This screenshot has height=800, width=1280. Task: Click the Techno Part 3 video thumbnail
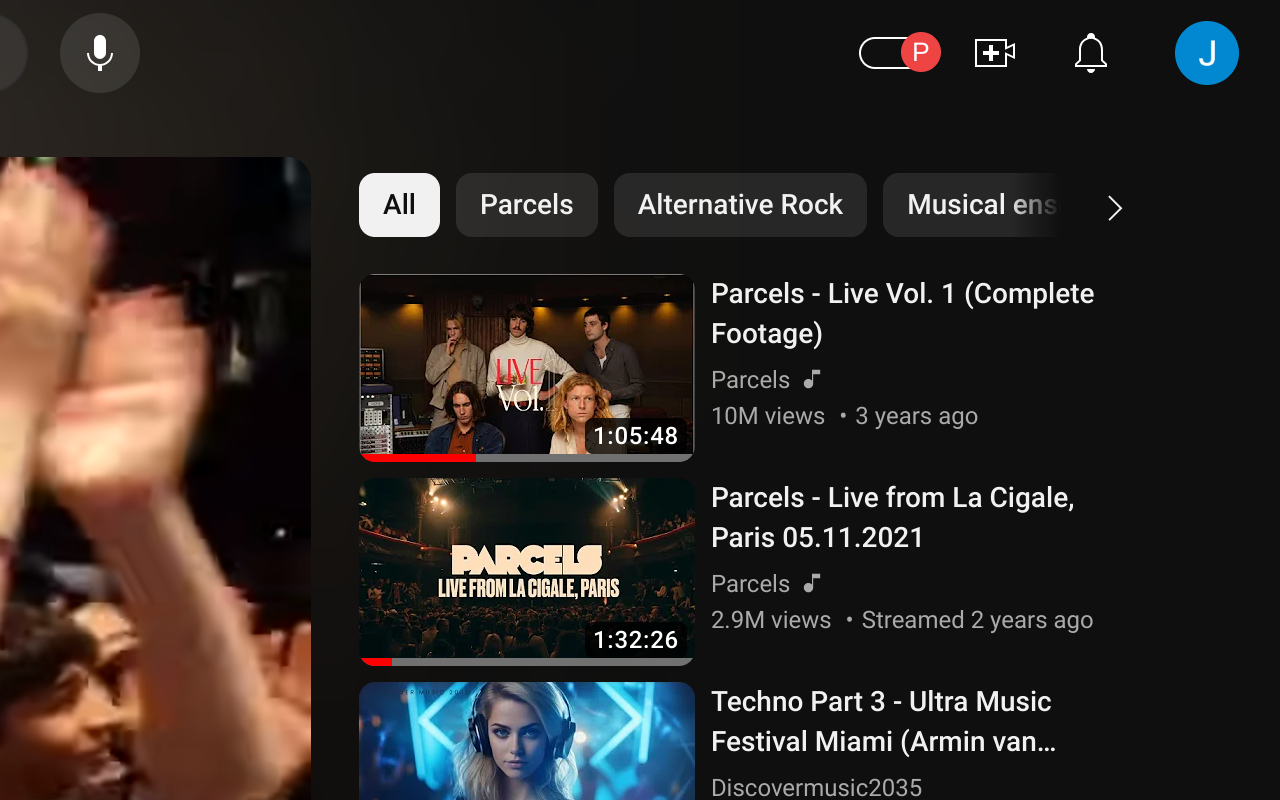coord(527,741)
